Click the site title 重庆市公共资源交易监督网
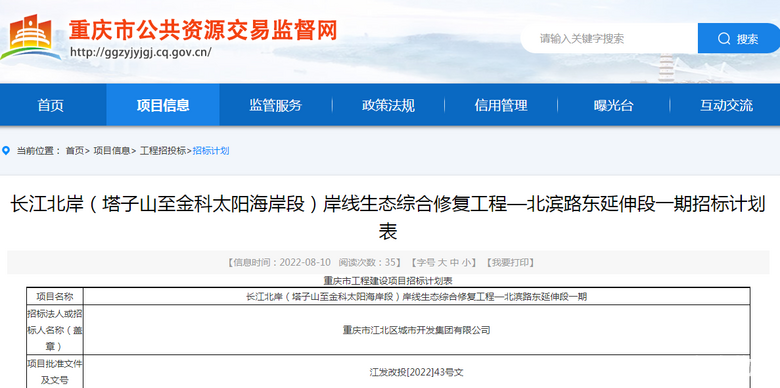The image size is (780, 388). pyautogui.click(x=203, y=30)
